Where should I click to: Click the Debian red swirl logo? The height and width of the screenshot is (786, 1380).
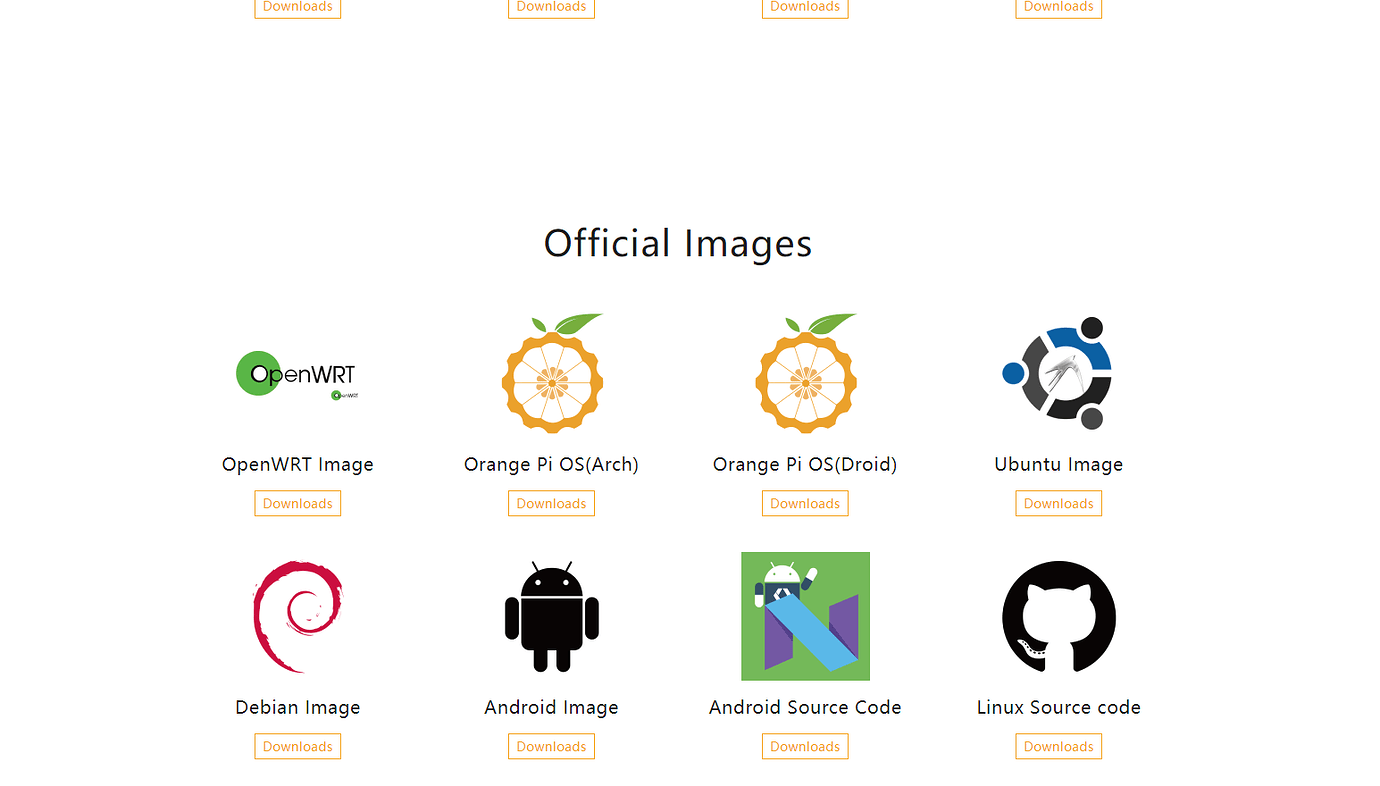(x=298, y=616)
